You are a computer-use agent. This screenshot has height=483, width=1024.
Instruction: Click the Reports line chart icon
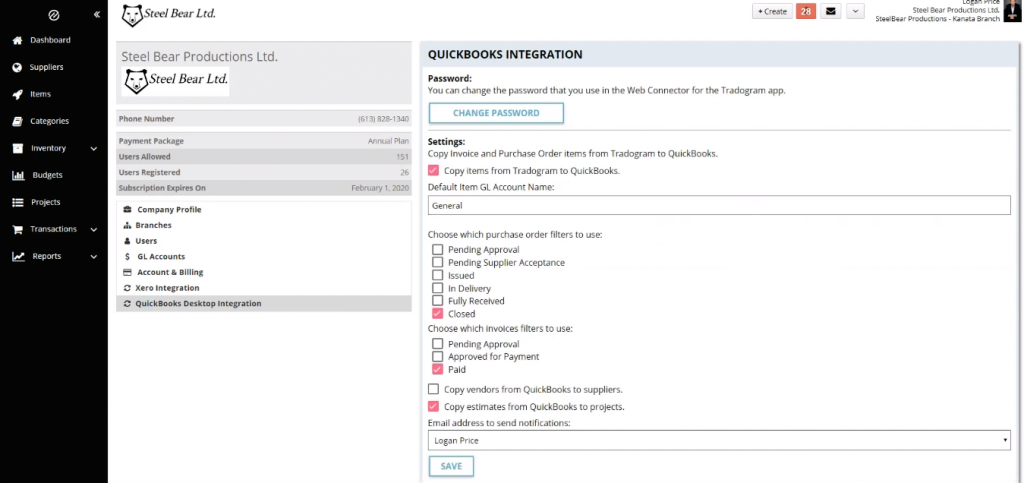tap(18, 257)
